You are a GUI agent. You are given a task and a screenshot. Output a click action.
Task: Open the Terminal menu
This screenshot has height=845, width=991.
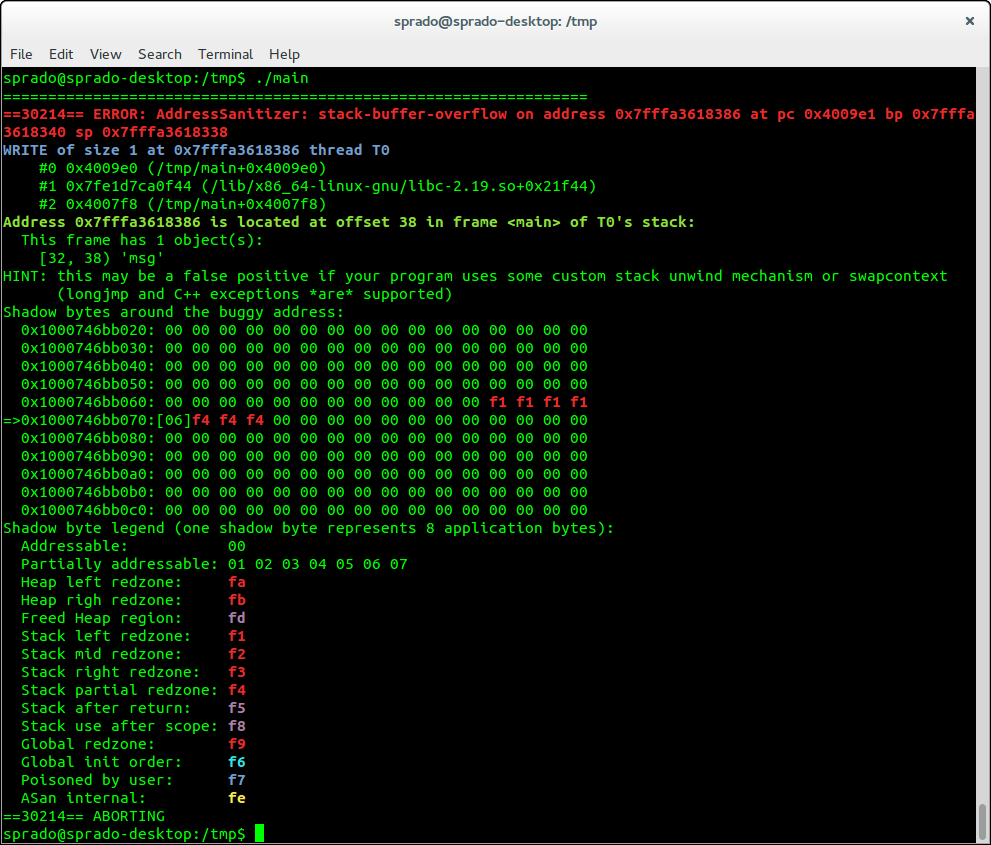[x=225, y=54]
